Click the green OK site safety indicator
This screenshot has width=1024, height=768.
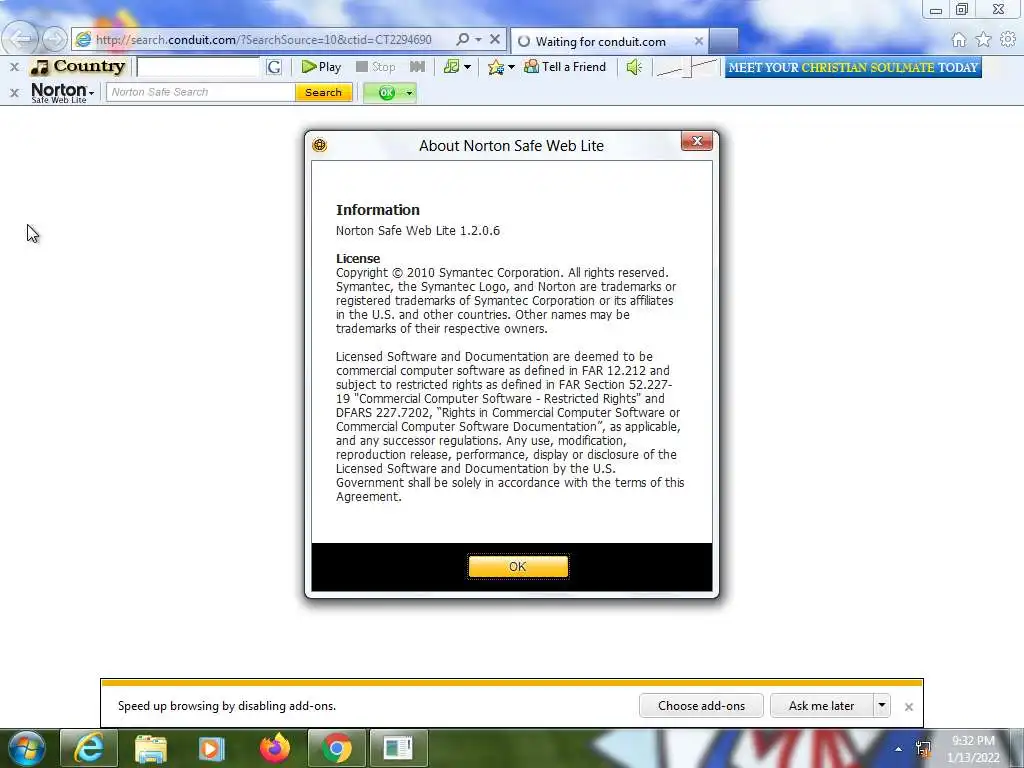click(x=387, y=93)
